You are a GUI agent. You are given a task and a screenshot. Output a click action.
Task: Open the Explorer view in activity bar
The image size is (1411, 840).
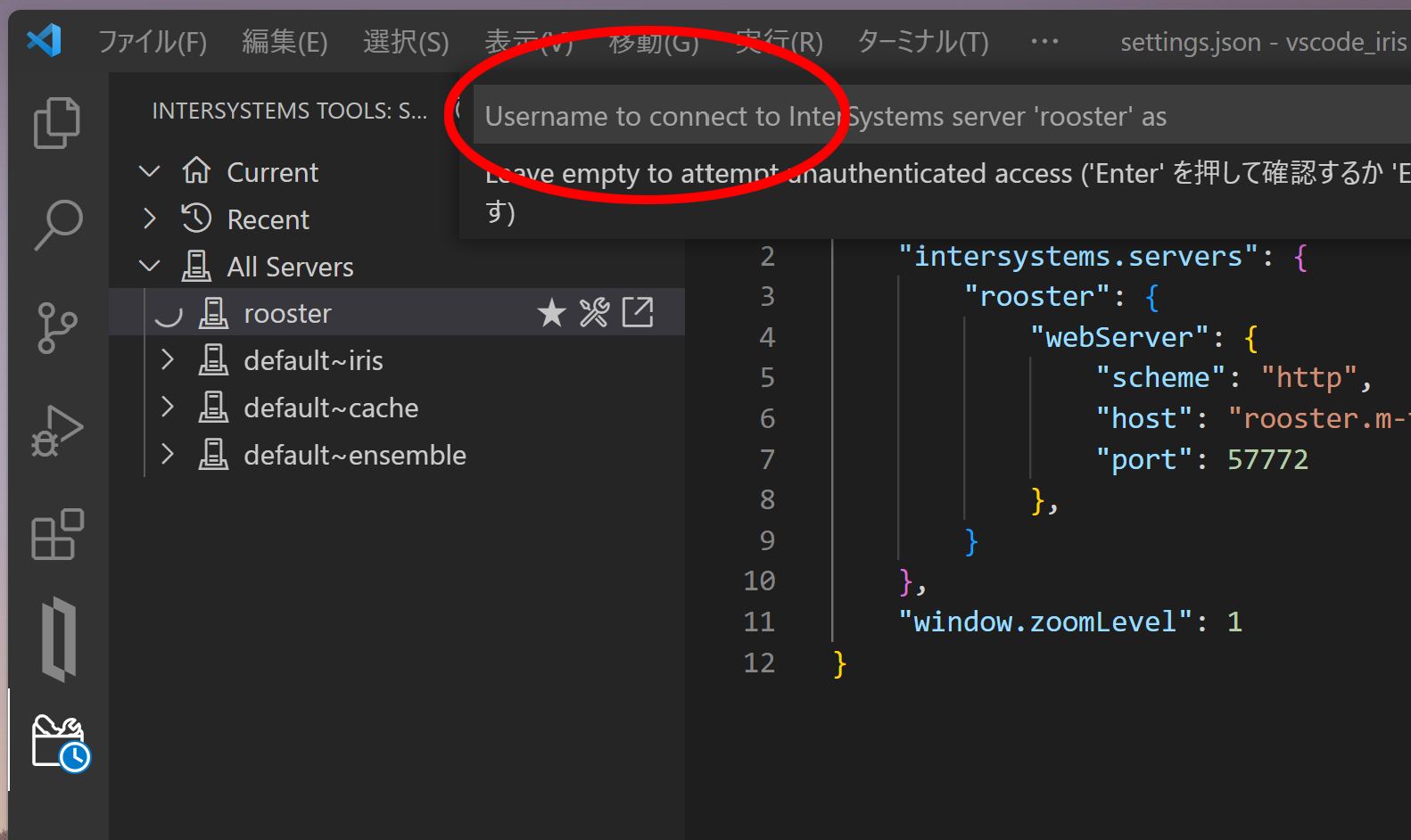[57, 122]
